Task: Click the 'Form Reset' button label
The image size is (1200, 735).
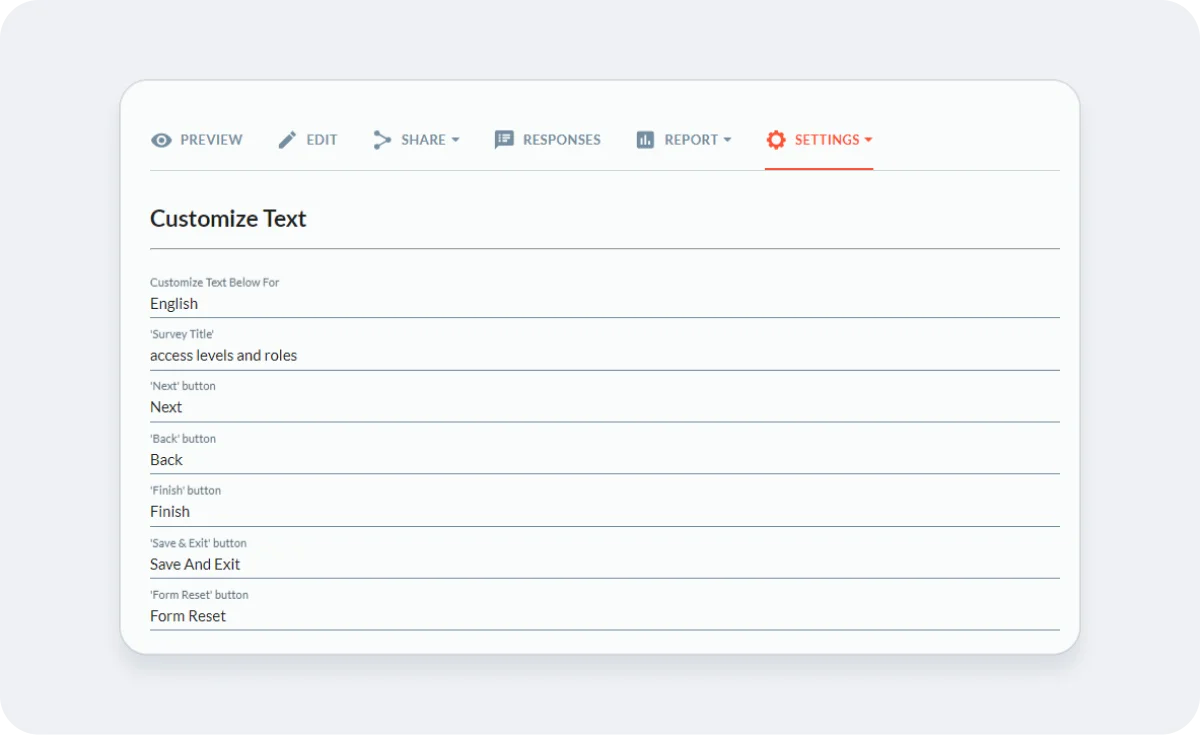Action: click(199, 595)
